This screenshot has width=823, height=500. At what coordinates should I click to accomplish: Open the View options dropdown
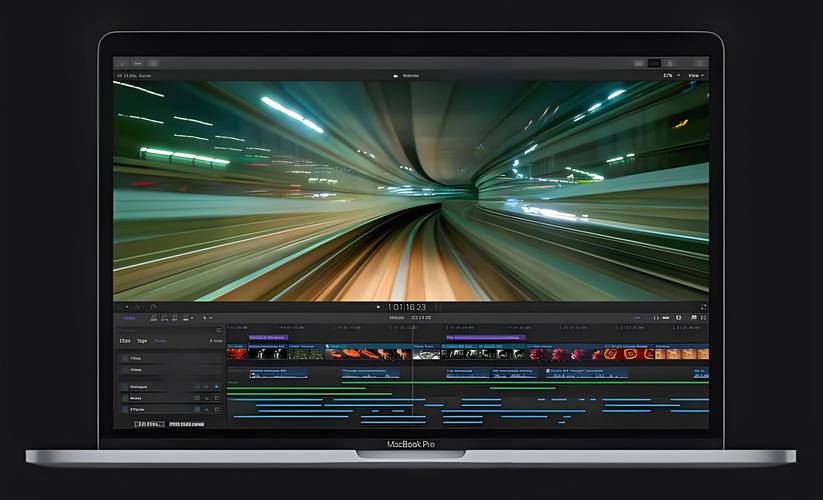pos(694,75)
